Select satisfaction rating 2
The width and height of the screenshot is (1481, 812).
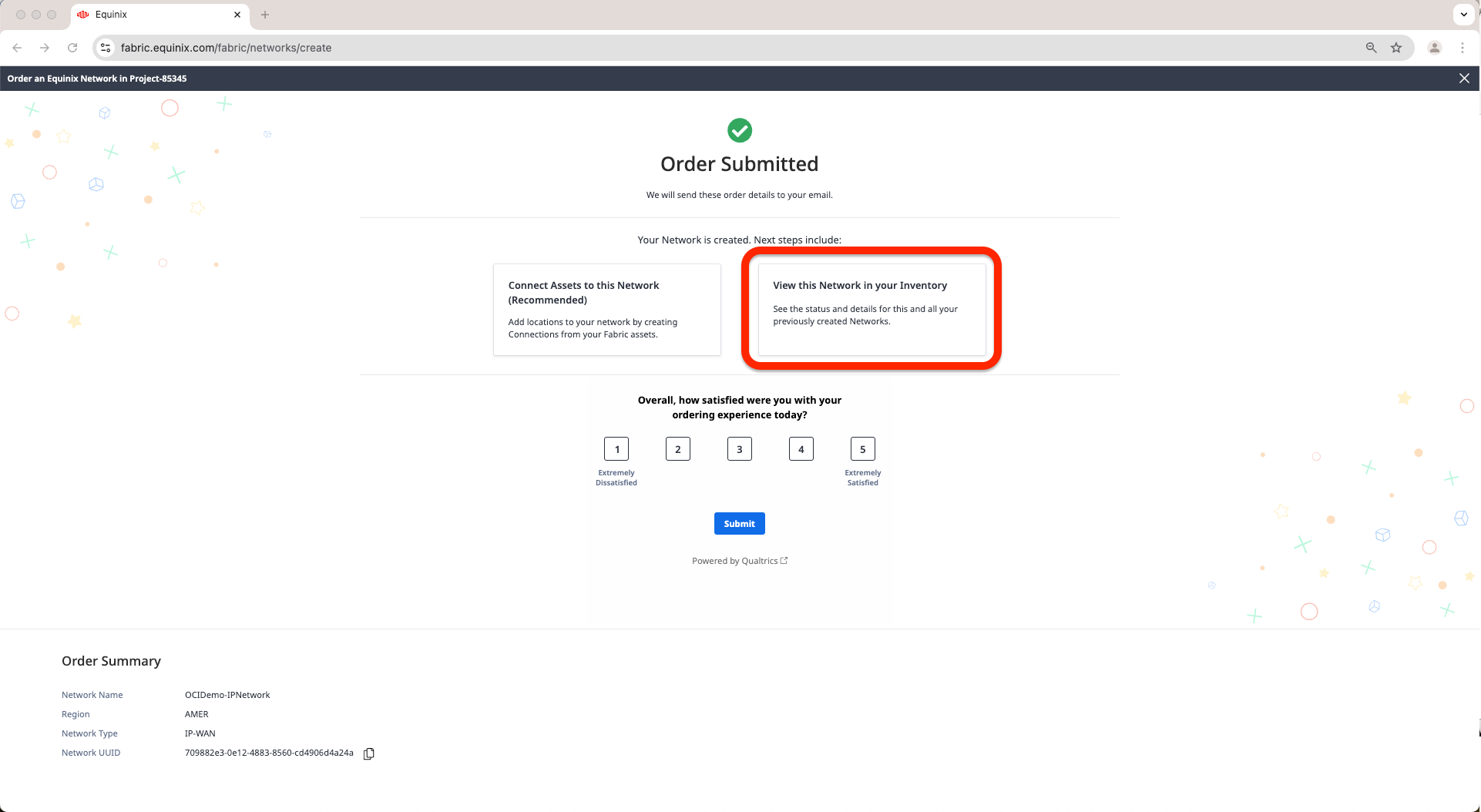click(678, 449)
